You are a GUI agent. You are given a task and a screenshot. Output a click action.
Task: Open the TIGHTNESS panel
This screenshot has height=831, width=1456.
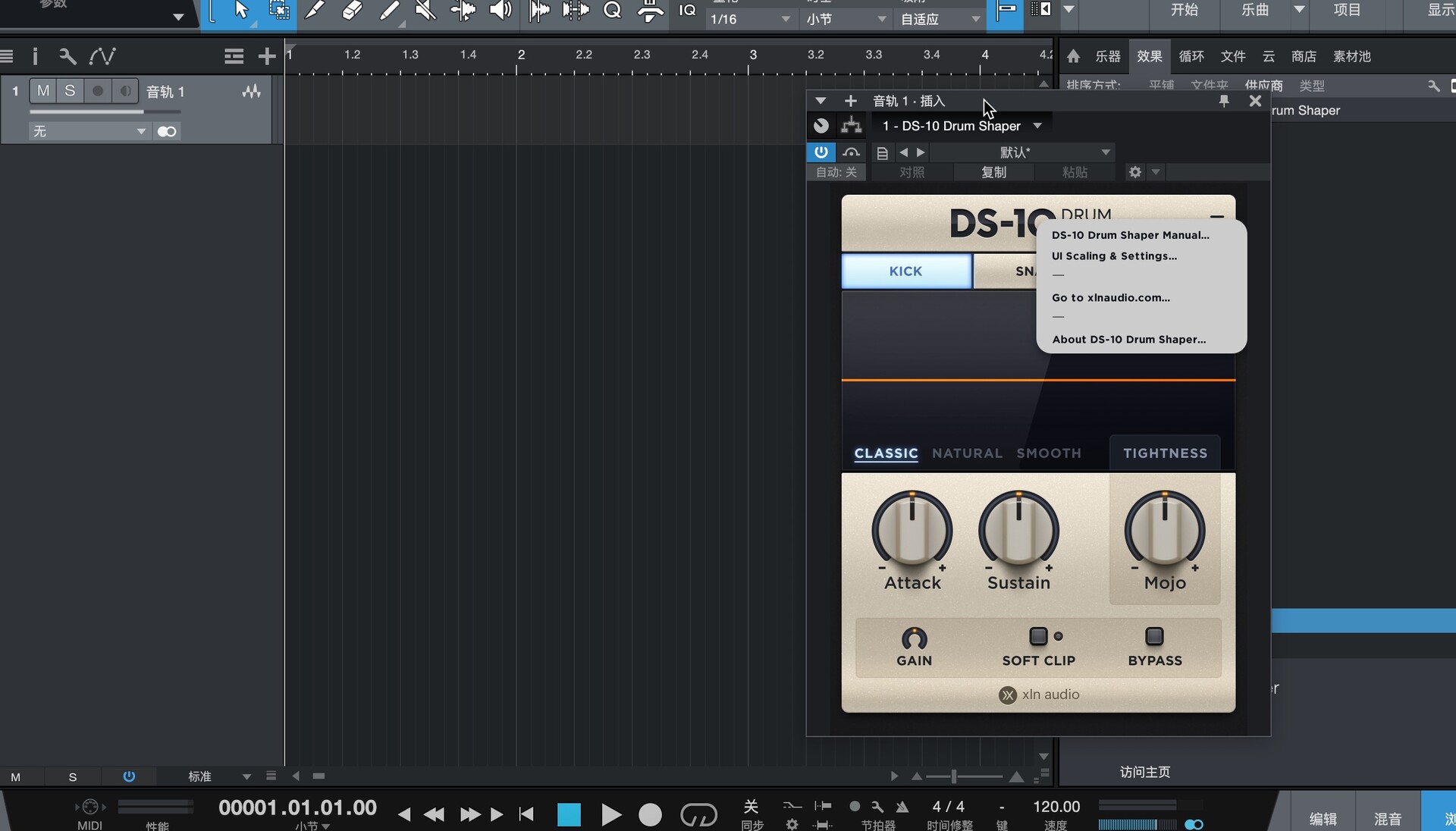pyautogui.click(x=1165, y=453)
